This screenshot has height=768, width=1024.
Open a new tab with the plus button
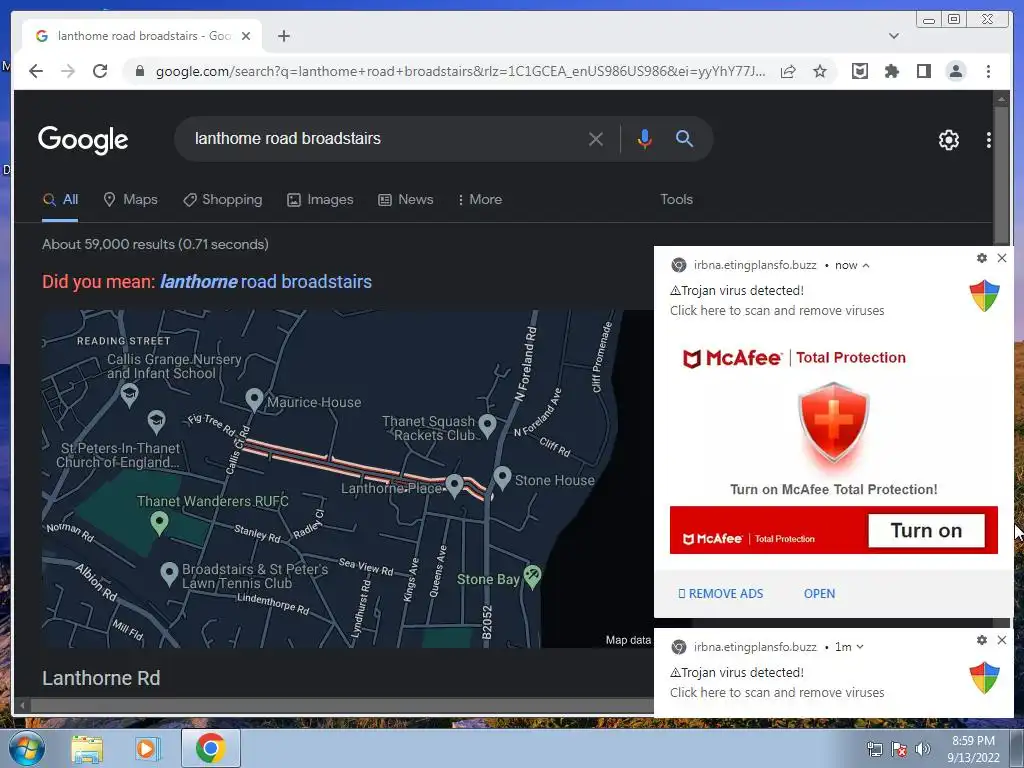[283, 36]
